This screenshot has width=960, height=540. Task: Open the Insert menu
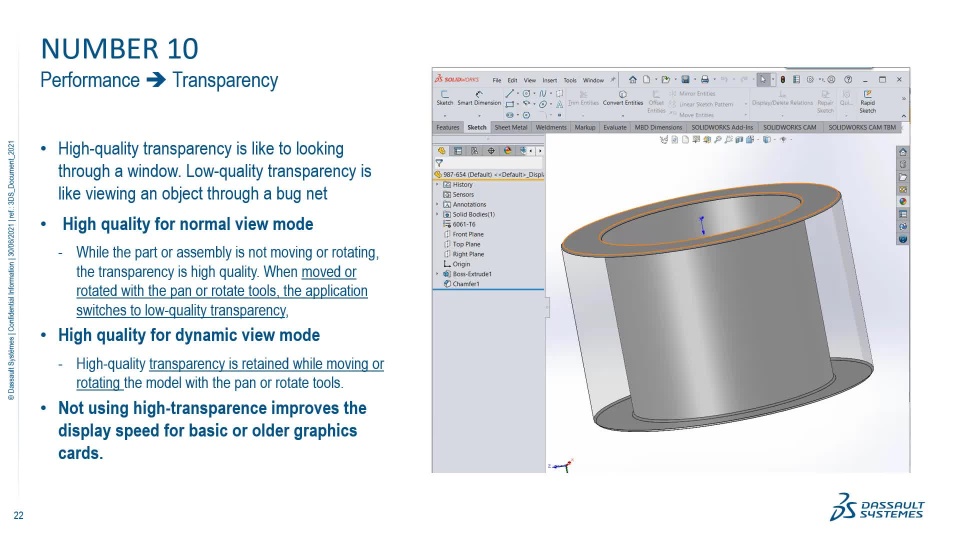(549, 80)
